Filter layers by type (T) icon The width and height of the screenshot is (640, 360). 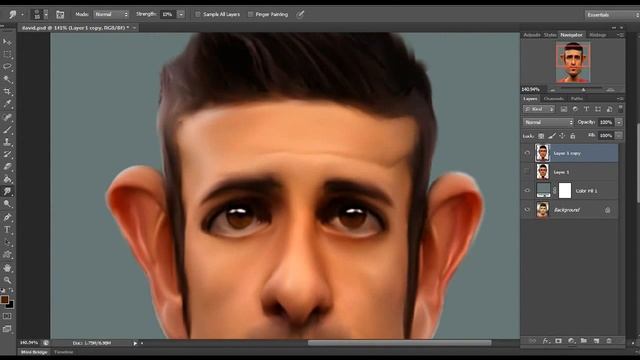coord(587,109)
